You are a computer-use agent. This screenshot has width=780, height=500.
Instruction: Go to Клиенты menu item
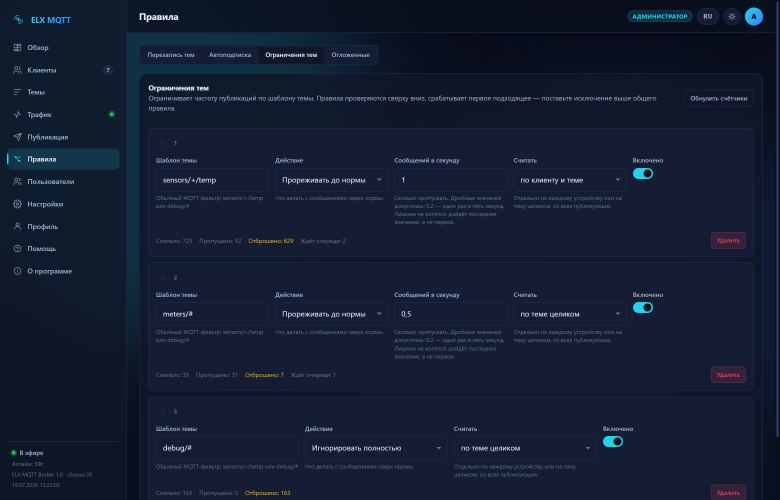[x=63, y=70]
